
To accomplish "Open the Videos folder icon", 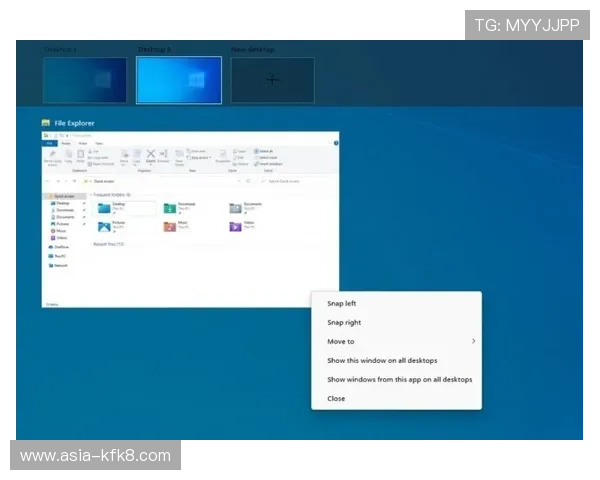I will (236, 227).
